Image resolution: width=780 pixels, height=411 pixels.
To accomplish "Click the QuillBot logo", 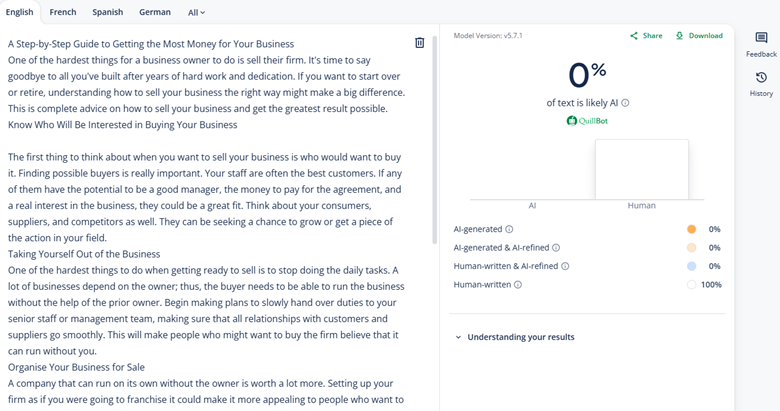I will [588, 121].
